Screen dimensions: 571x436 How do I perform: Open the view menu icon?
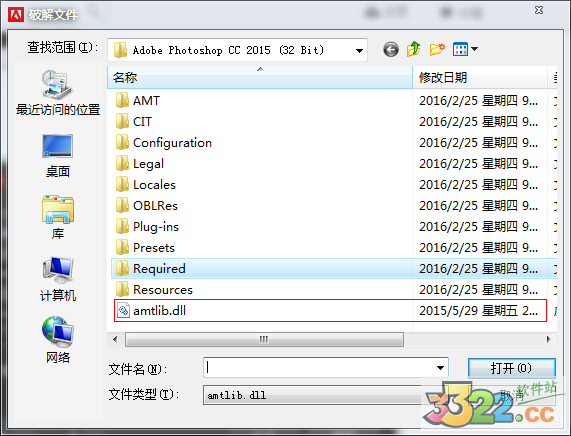460,49
